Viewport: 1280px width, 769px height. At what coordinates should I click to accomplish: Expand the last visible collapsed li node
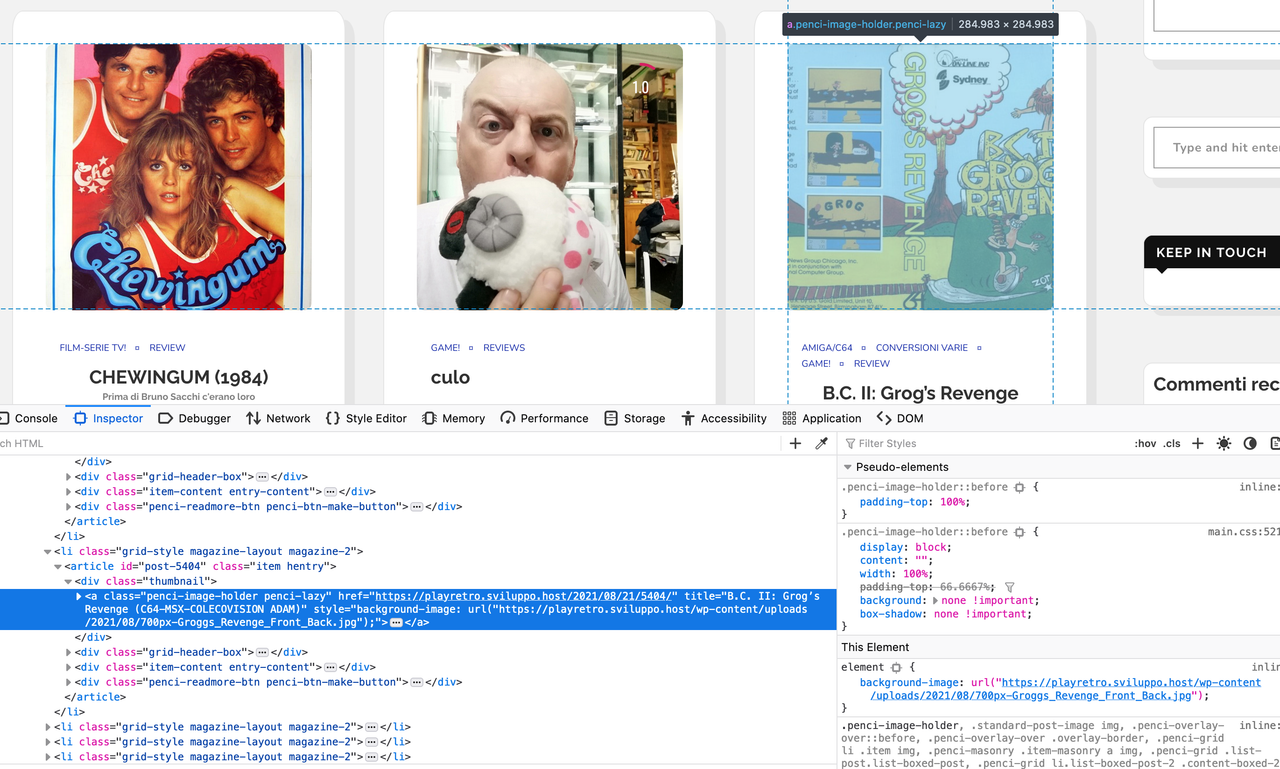[x=47, y=757]
